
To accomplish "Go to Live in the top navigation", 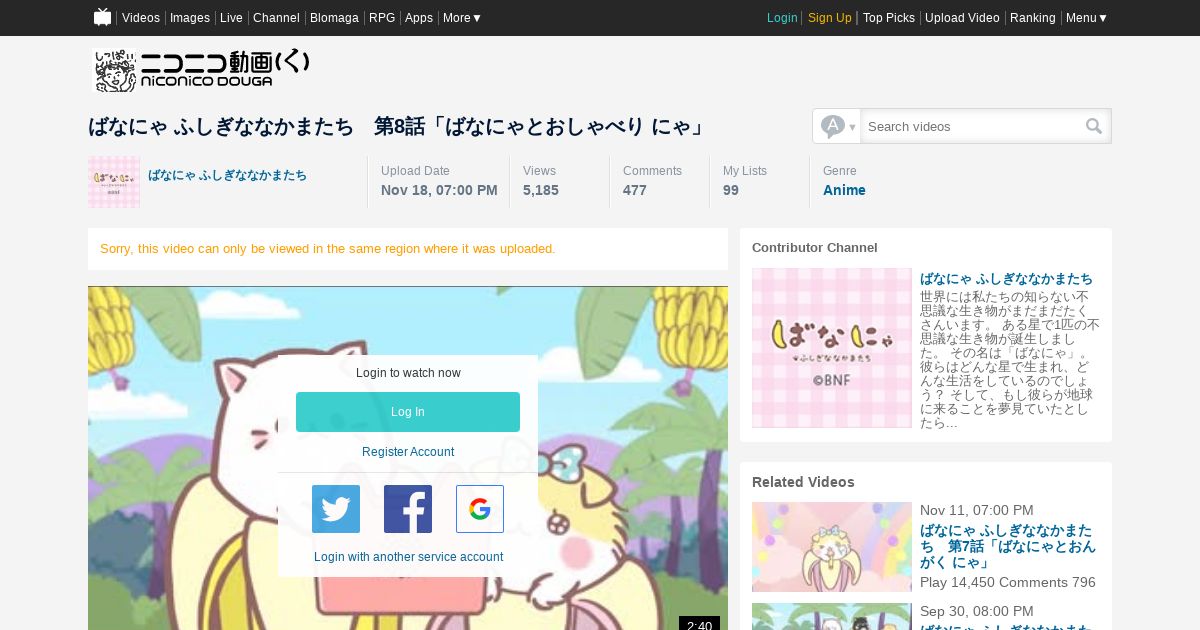I will [x=231, y=18].
